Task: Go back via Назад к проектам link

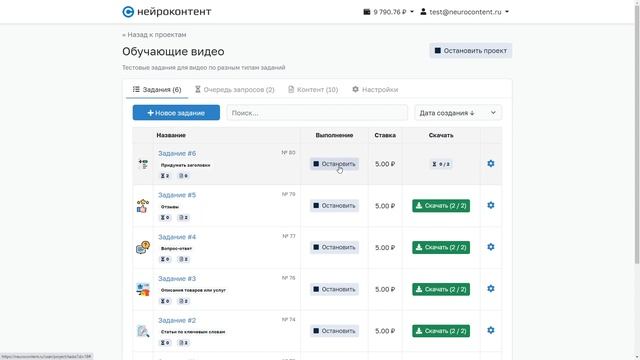Action: [154, 35]
